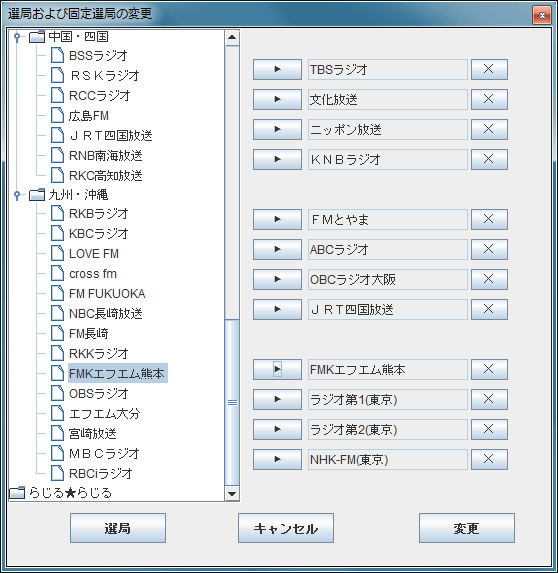Click the play arrow beside ニッポン放送
The width and height of the screenshot is (558, 573).
click(277, 129)
